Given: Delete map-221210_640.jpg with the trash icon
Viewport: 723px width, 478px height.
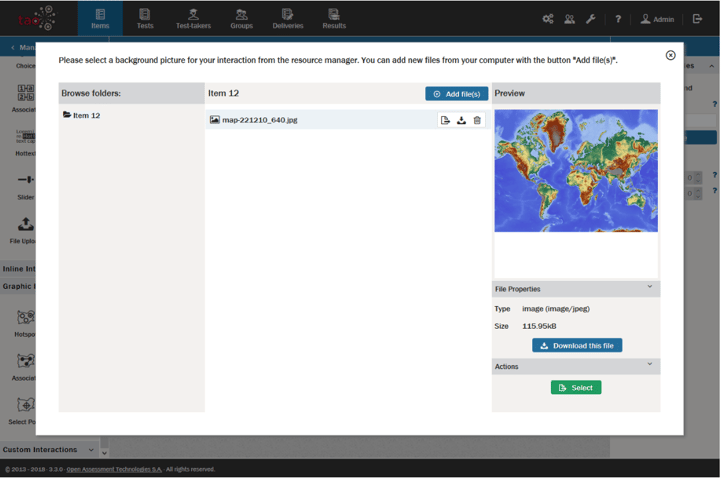Looking at the screenshot, I should (x=477, y=120).
